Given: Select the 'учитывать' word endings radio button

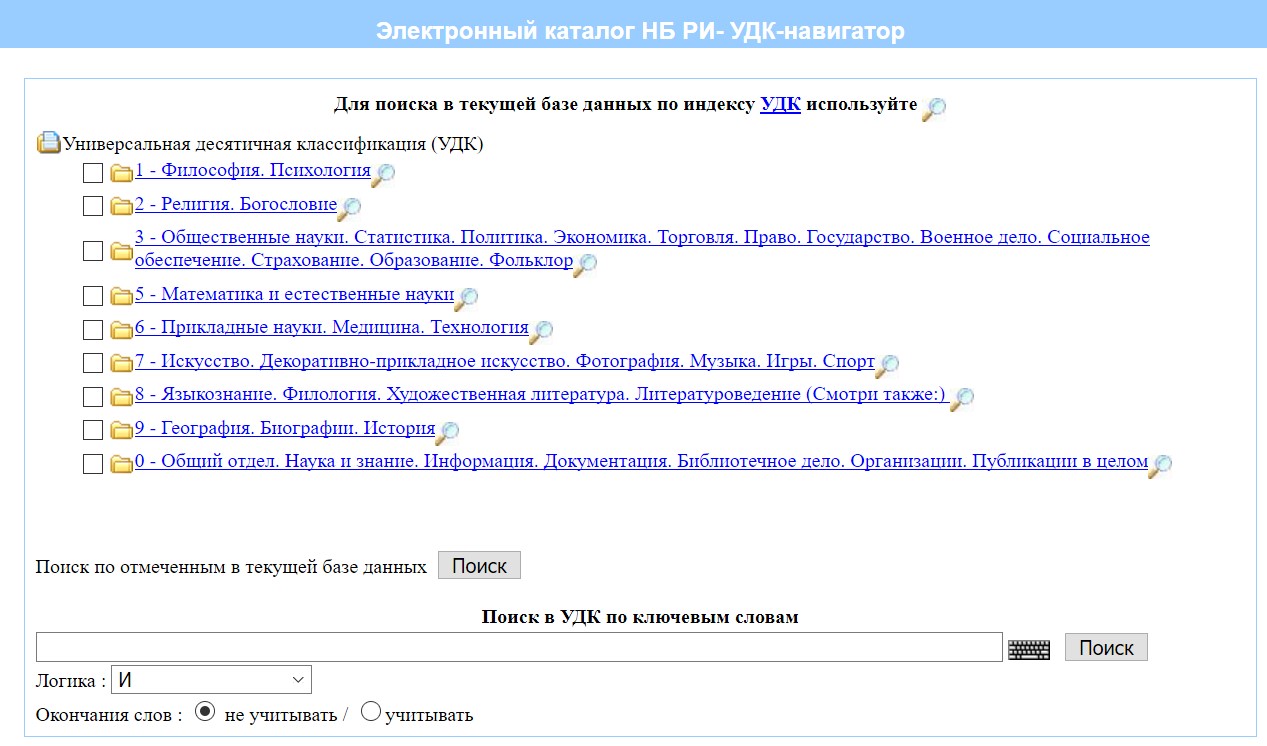Looking at the screenshot, I should 370,713.
